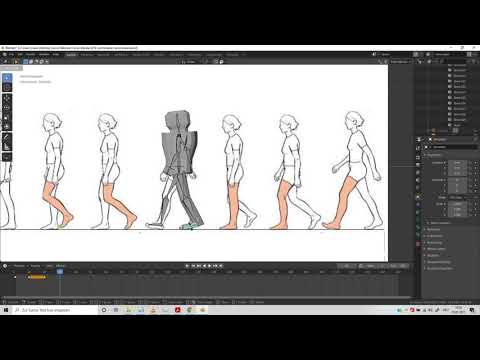This screenshot has height=360, width=480.
Task: Open the Render menu
Action: [30, 54]
